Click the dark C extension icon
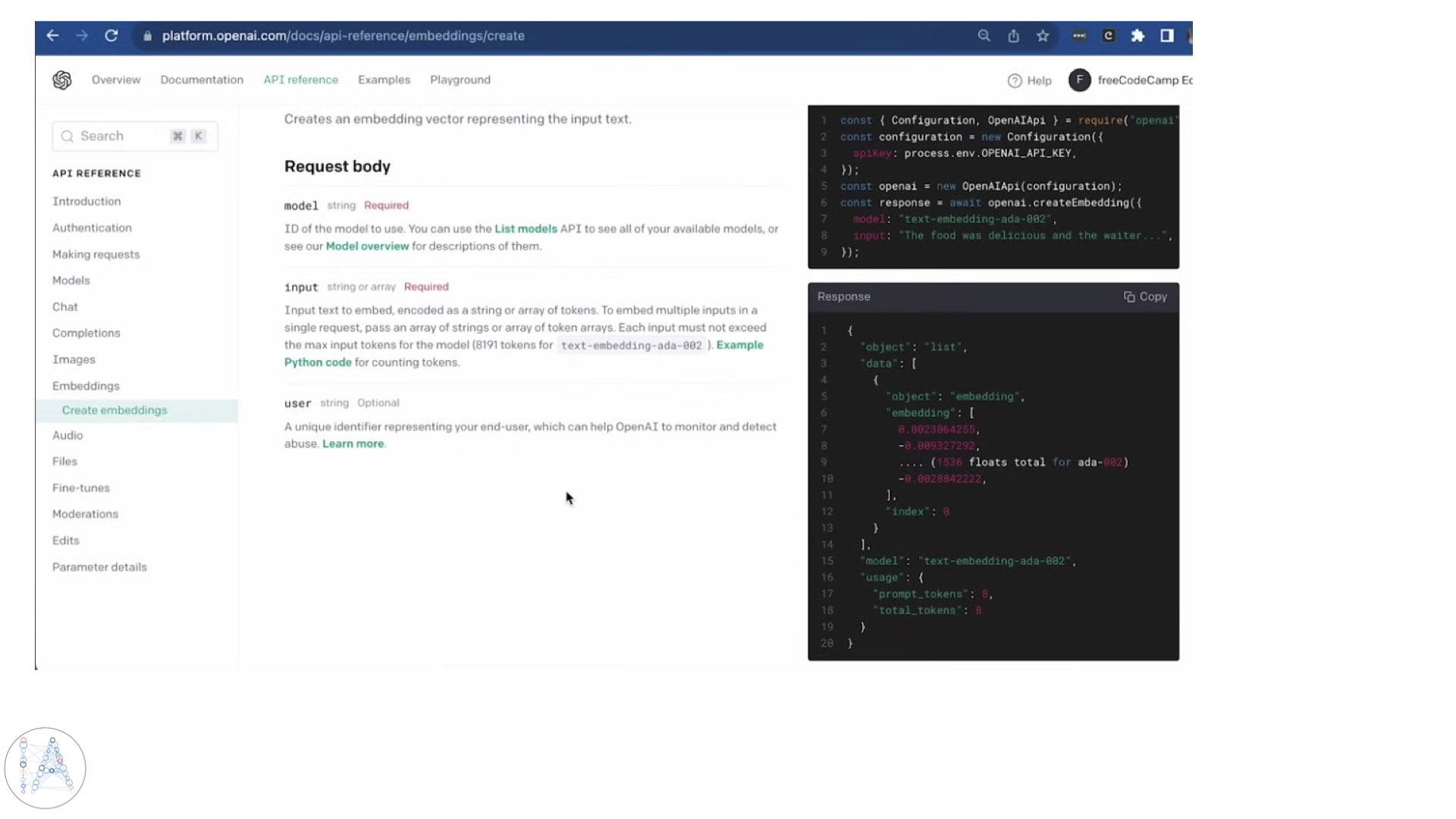The width and height of the screenshot is (1456, 819). coord(1108,36)
